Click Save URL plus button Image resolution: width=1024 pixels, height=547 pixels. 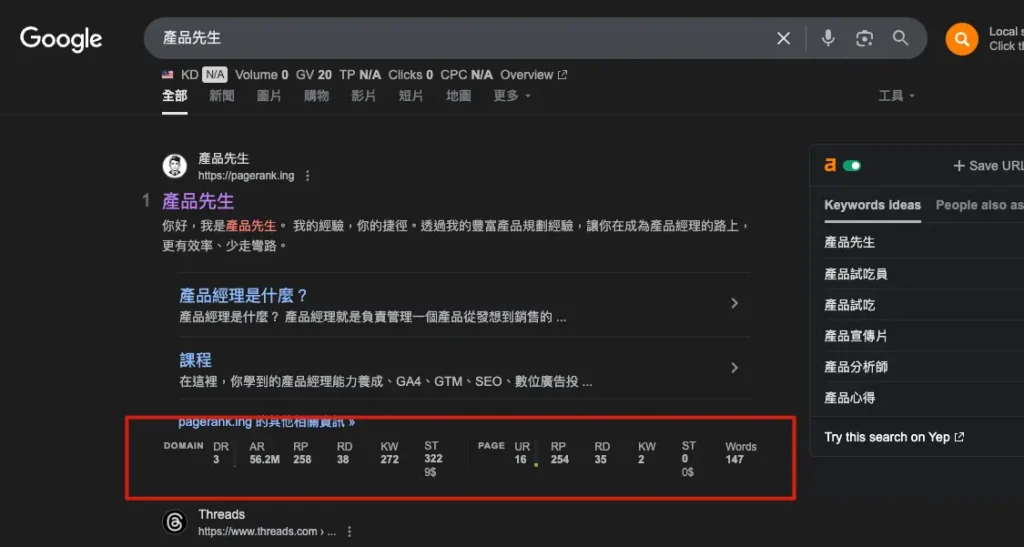point(987,166)
